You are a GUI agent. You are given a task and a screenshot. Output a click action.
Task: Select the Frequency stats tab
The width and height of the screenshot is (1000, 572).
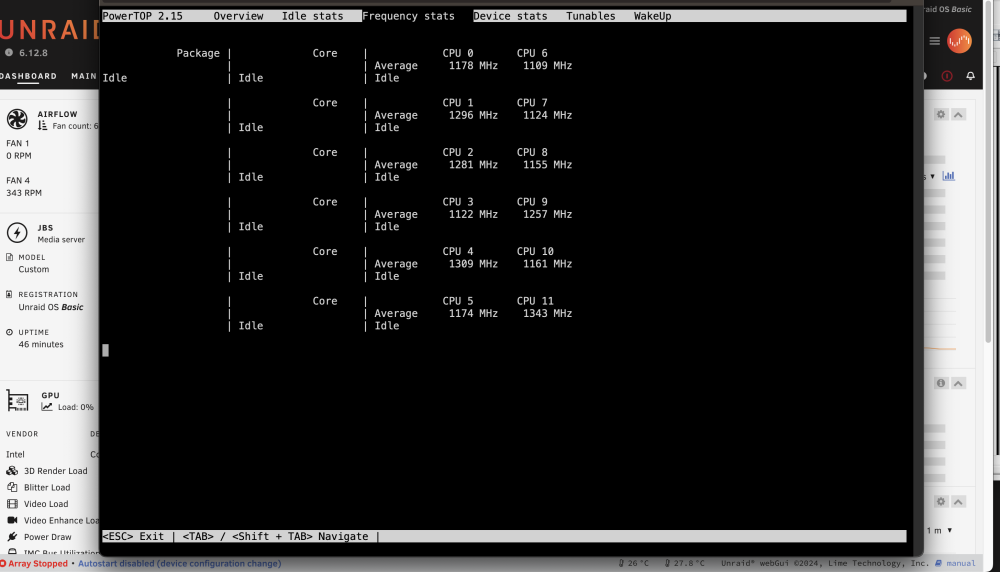coord(408,16)
